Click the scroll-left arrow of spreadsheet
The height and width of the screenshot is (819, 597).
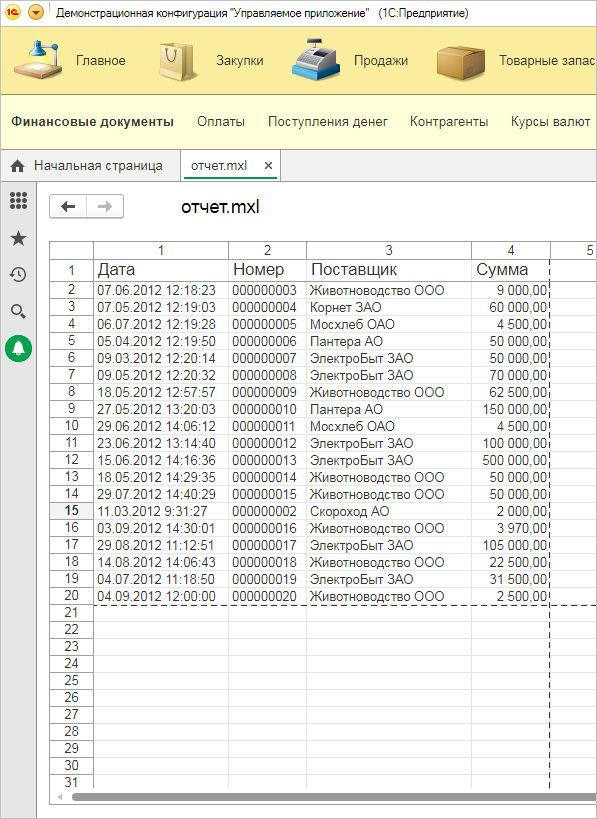pyautogui.click(x=60, y=797)
